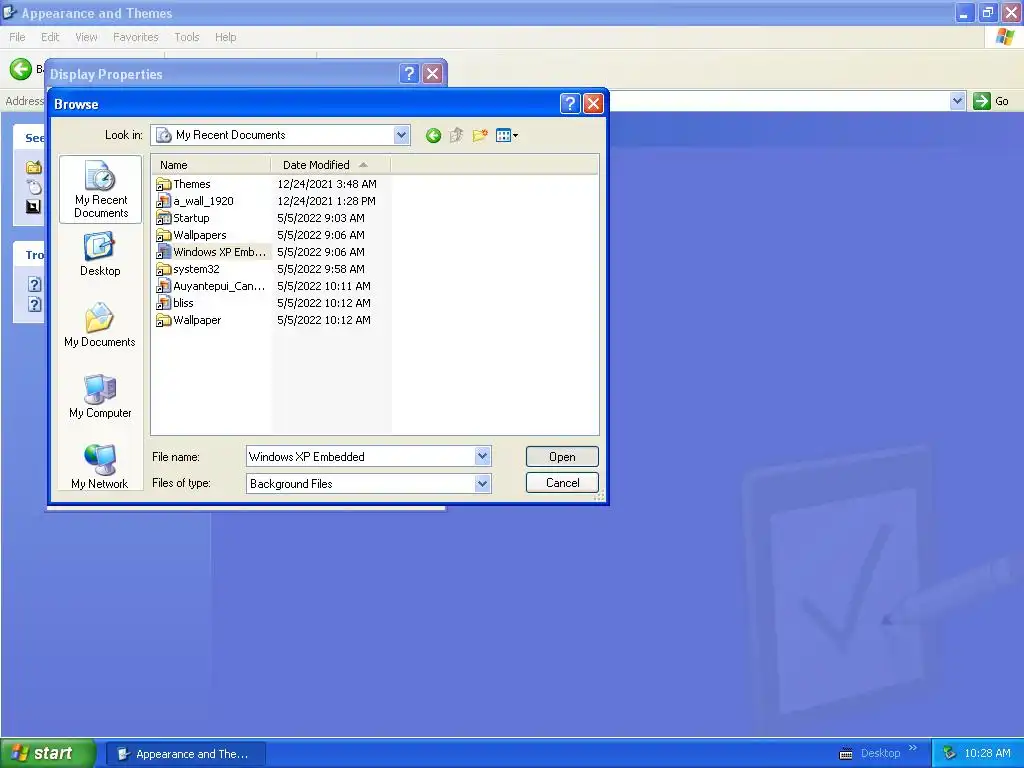Open My Computer from the places bar
The width and height of the screenshot is (1024, 768).
[100, 396]
